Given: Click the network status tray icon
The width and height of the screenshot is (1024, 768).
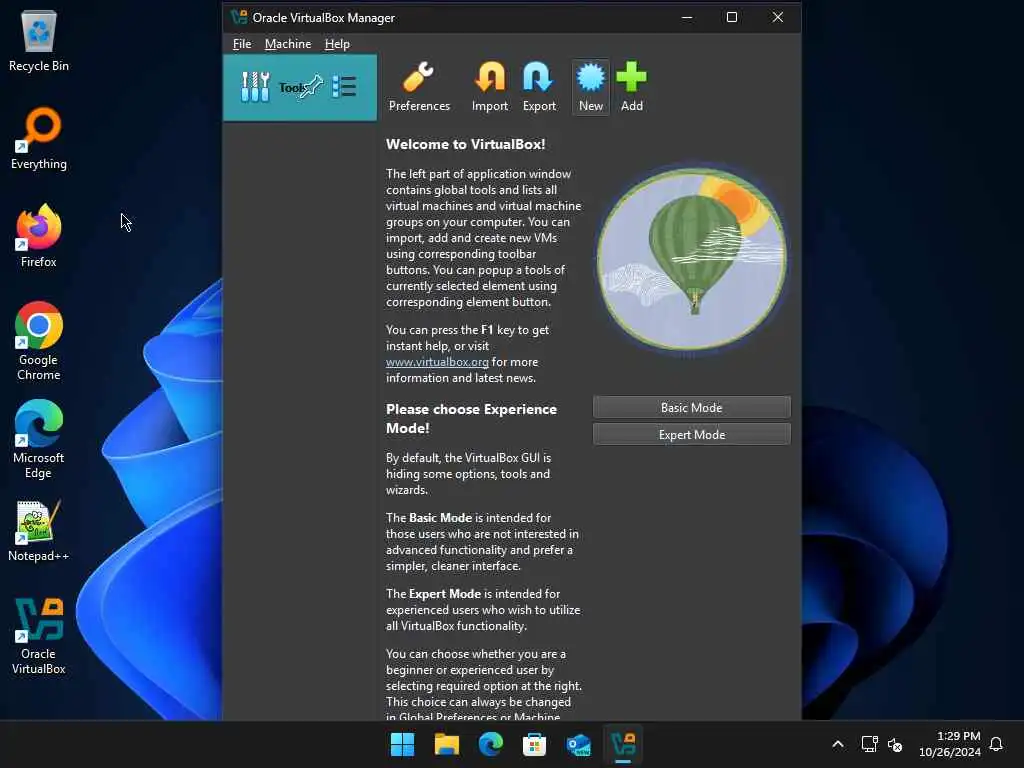Looking at the screenshot, I should (x=869, y=744).
